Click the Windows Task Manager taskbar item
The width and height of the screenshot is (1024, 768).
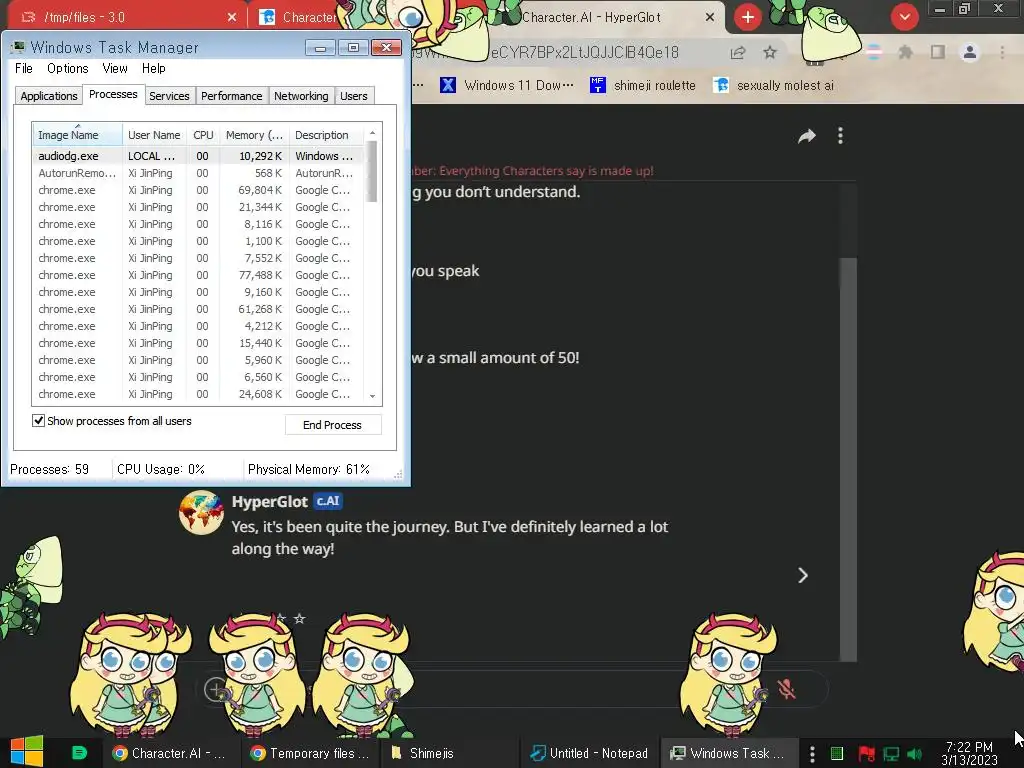click(x=728, y=753)
